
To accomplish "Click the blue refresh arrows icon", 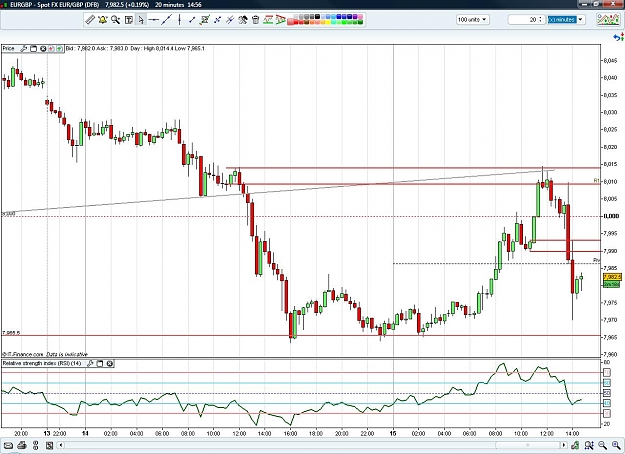I will (618, 37).
